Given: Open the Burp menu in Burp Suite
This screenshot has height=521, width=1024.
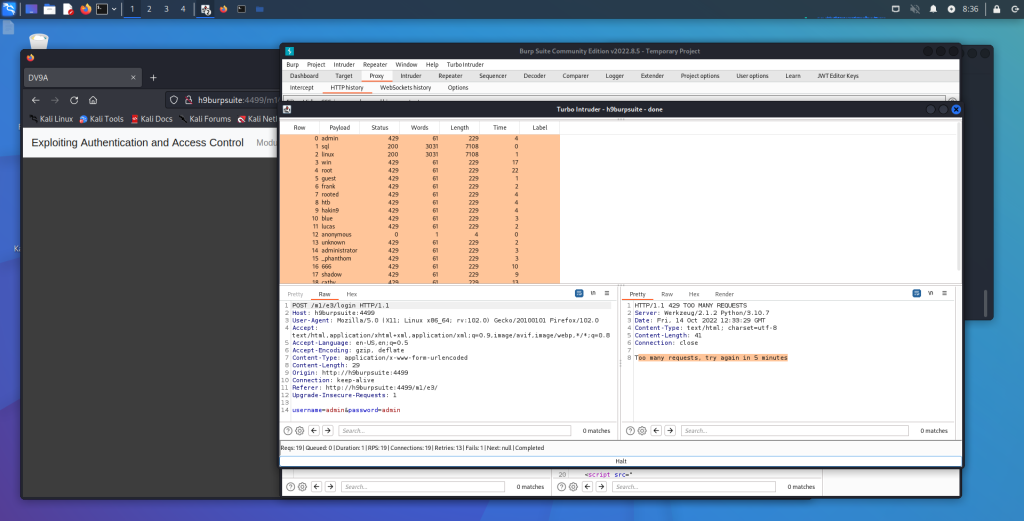Looking at the screenshot, I should pyautogui.click(x=293, y=65).
